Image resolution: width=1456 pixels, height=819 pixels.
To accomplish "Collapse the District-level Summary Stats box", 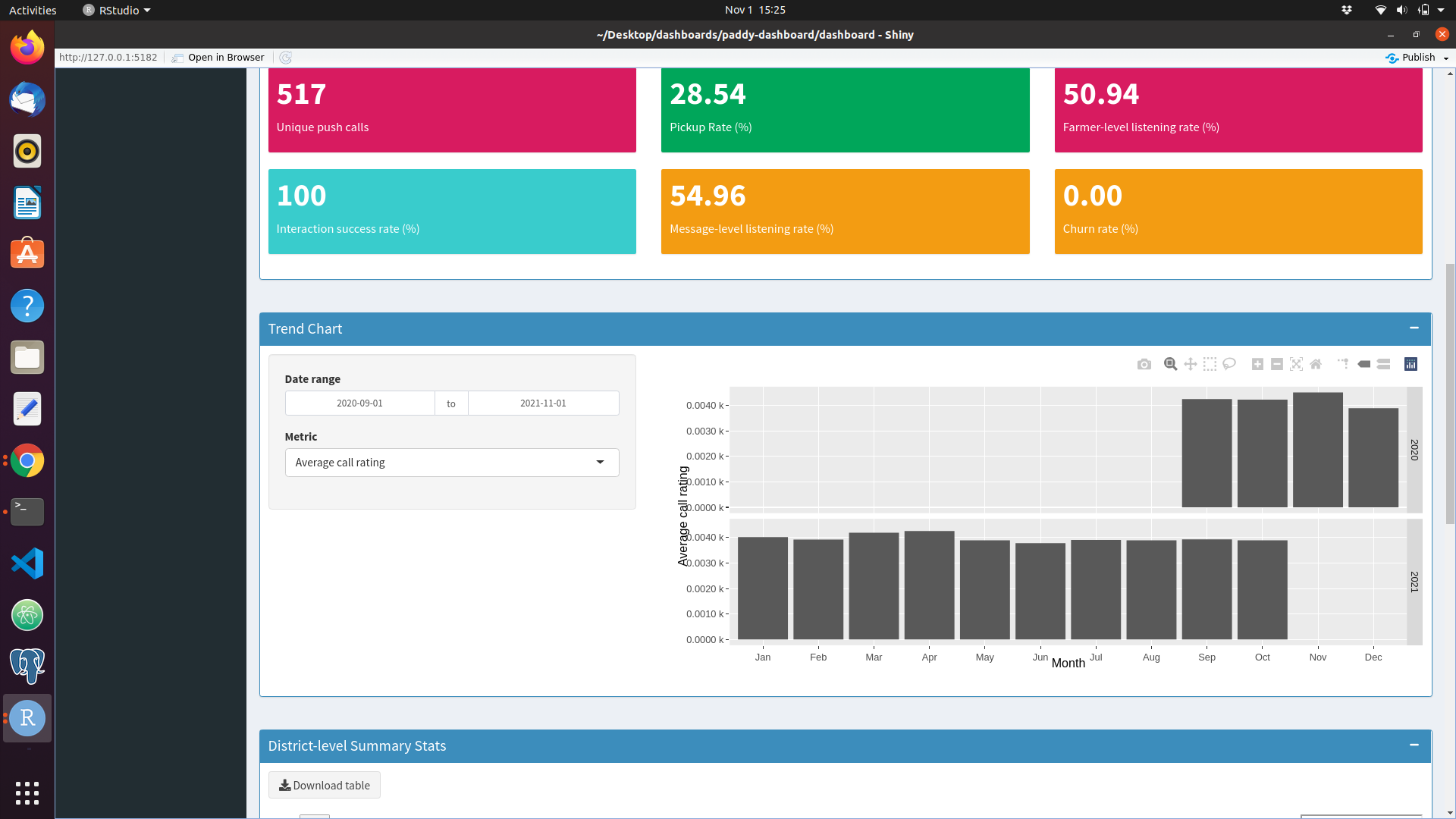I will tap(1414, 745).
